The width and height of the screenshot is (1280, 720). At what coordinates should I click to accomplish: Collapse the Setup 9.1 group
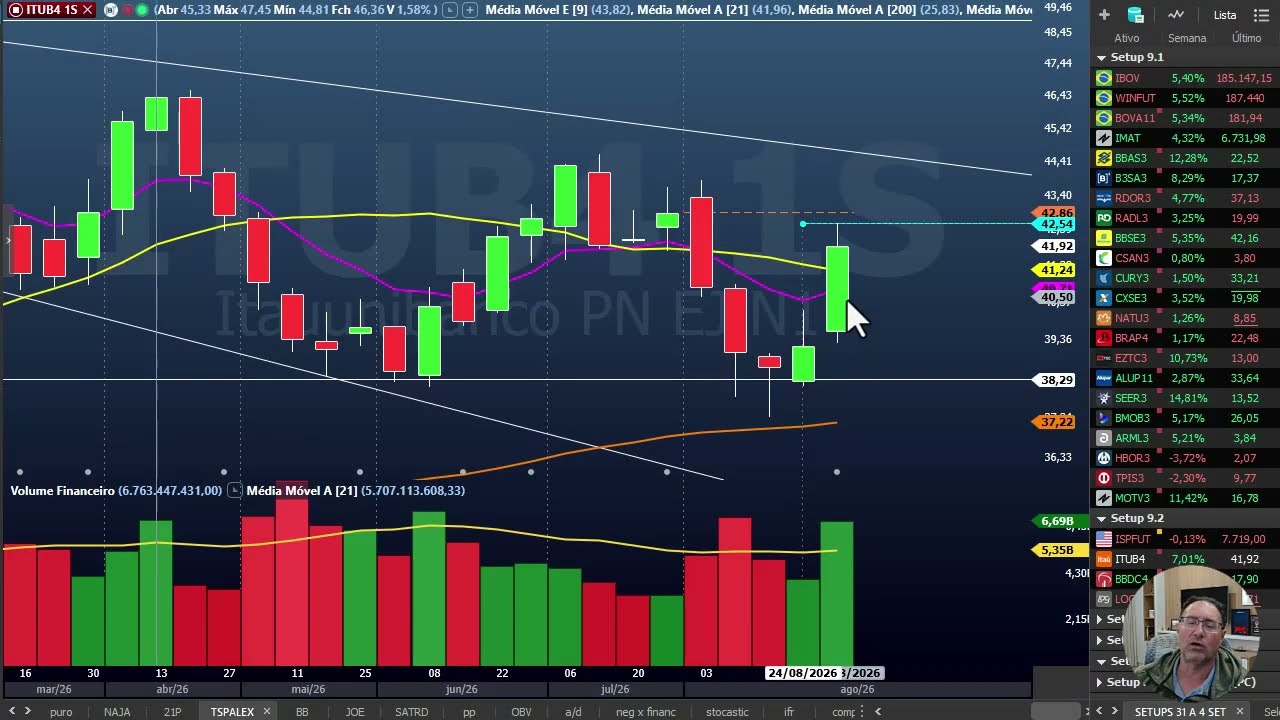1101,58
